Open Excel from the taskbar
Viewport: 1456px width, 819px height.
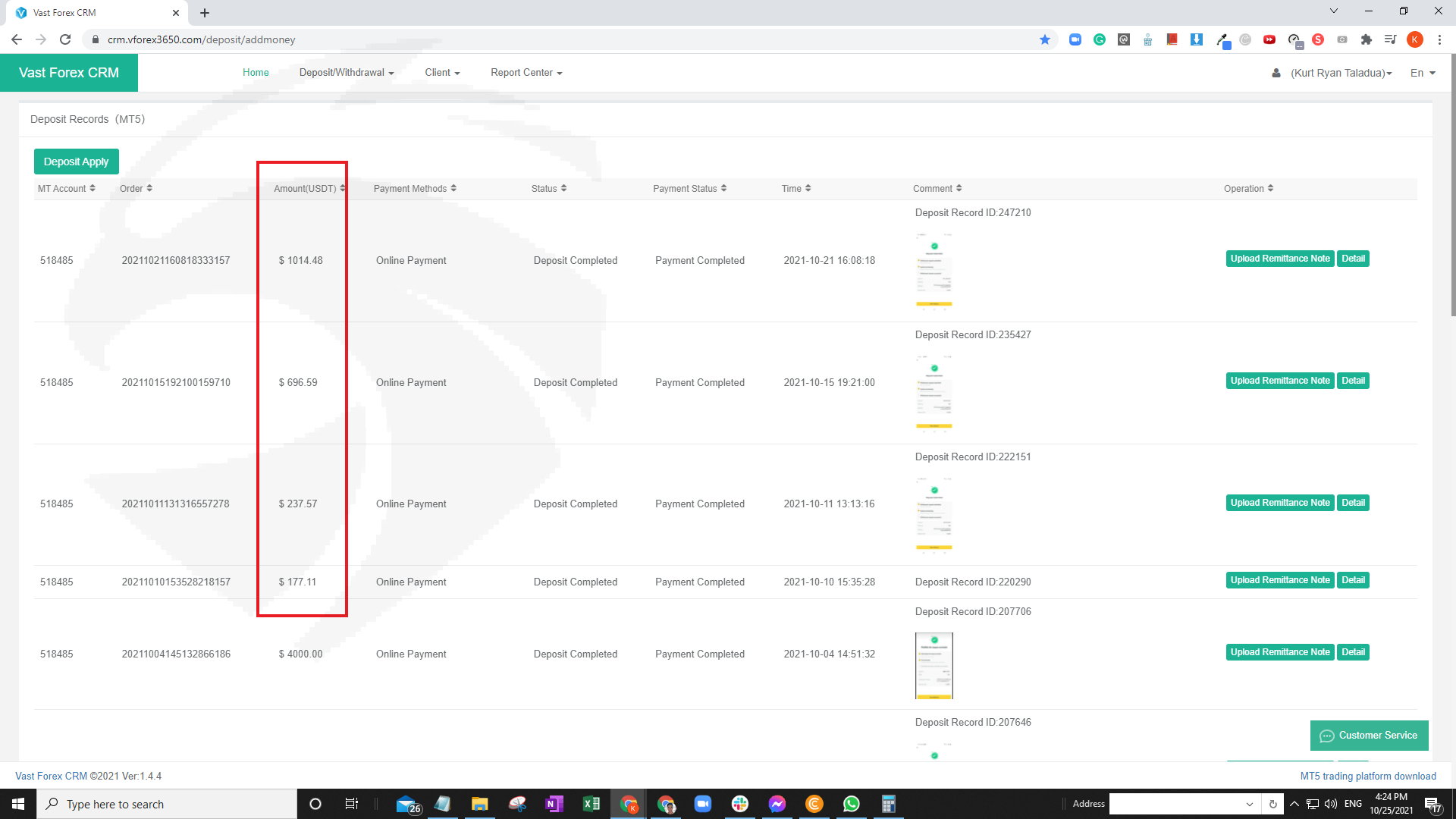click(591, 804)
